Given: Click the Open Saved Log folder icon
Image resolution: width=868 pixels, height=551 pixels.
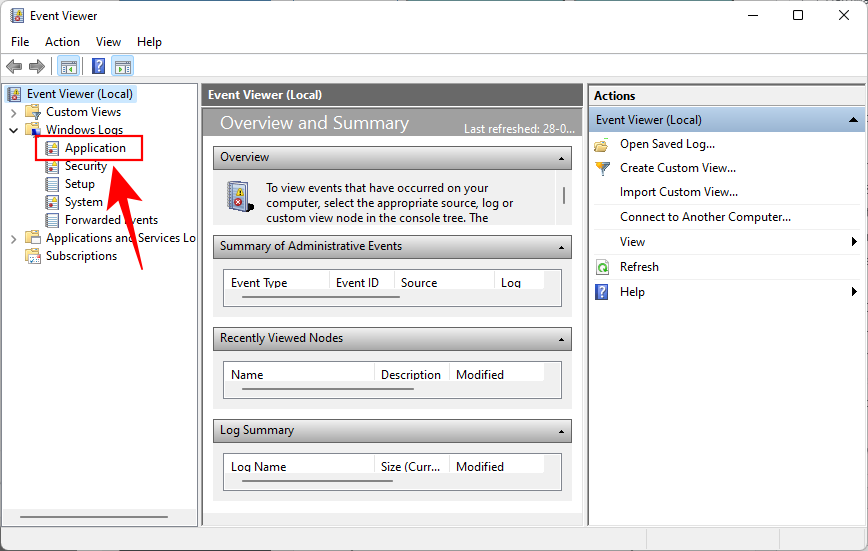Looking at the screenshot, I should coord(602,144).
